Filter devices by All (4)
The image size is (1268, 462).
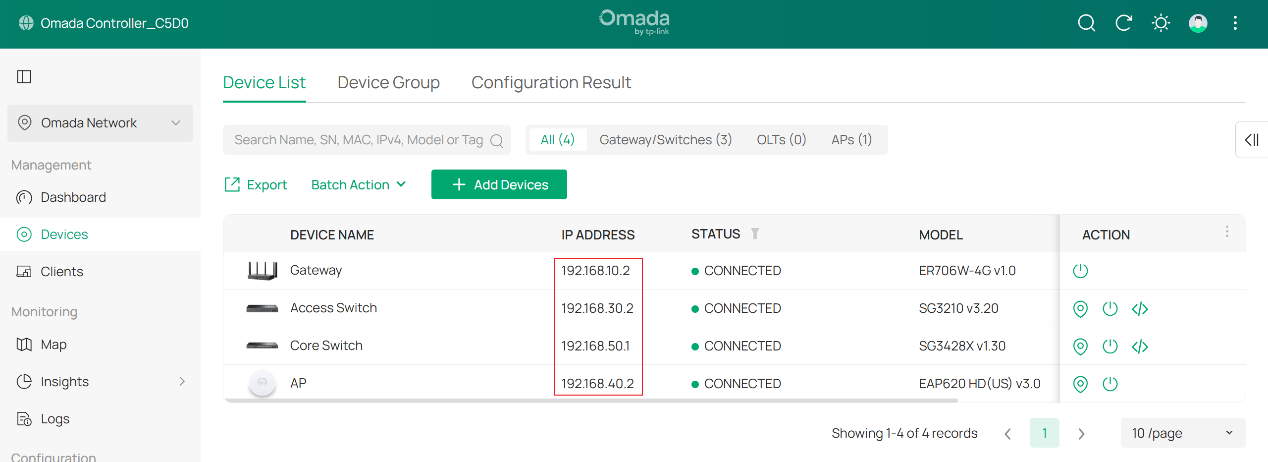click(558, 140)
